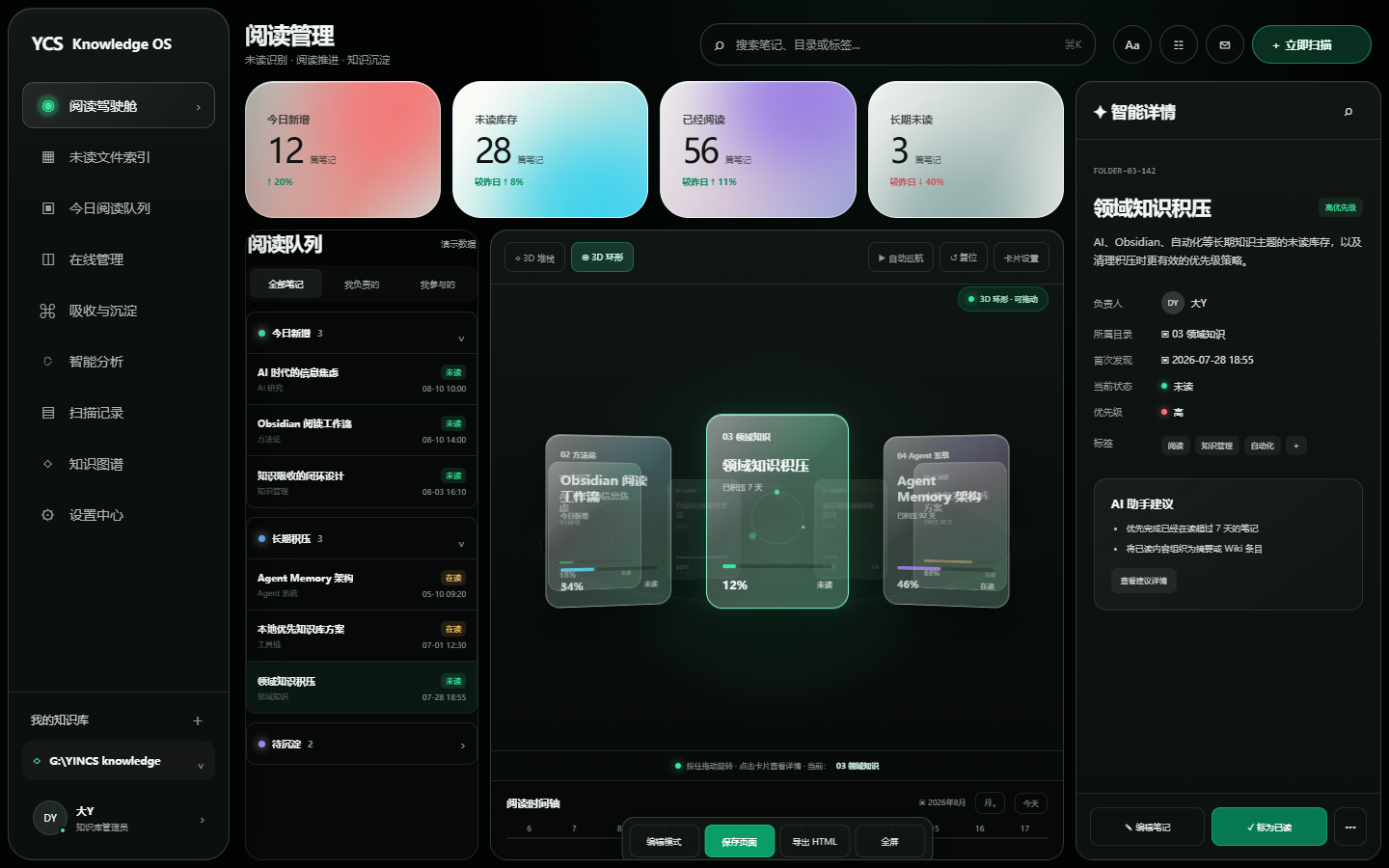1389x868 pixels.
Task: Click the 扫描记录 list icon
Action: point(48,413)
